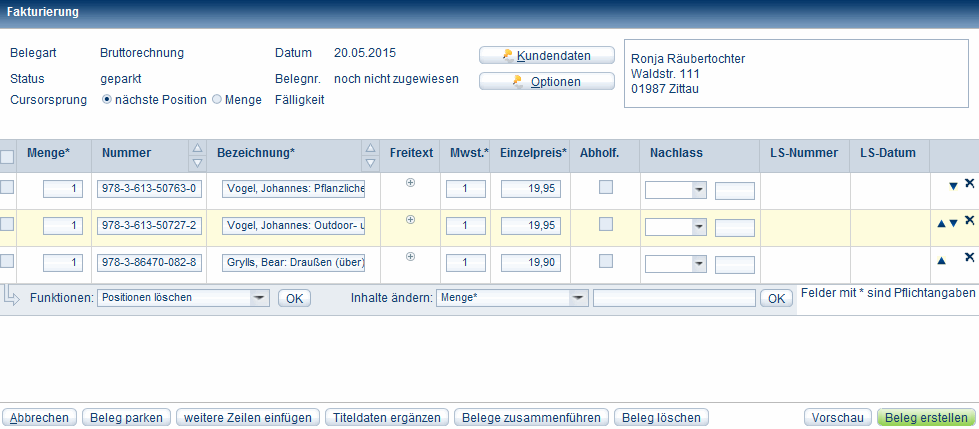Click 'weitere Zeilen einfügen' button
The image size is (979, 429).
pyautogui.click(x=249, y=417)
